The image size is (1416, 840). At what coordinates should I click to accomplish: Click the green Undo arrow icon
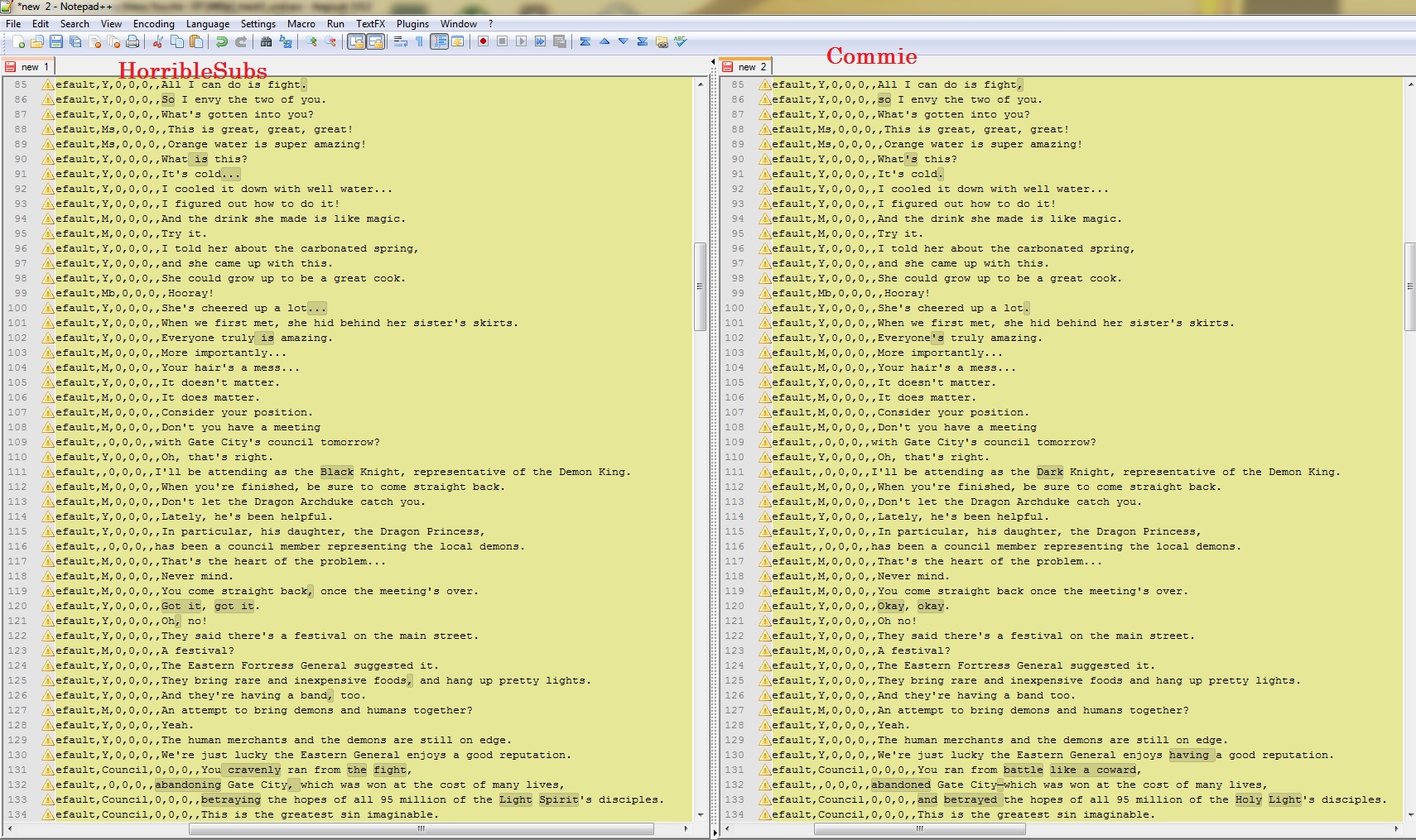(x=221, y=42)
